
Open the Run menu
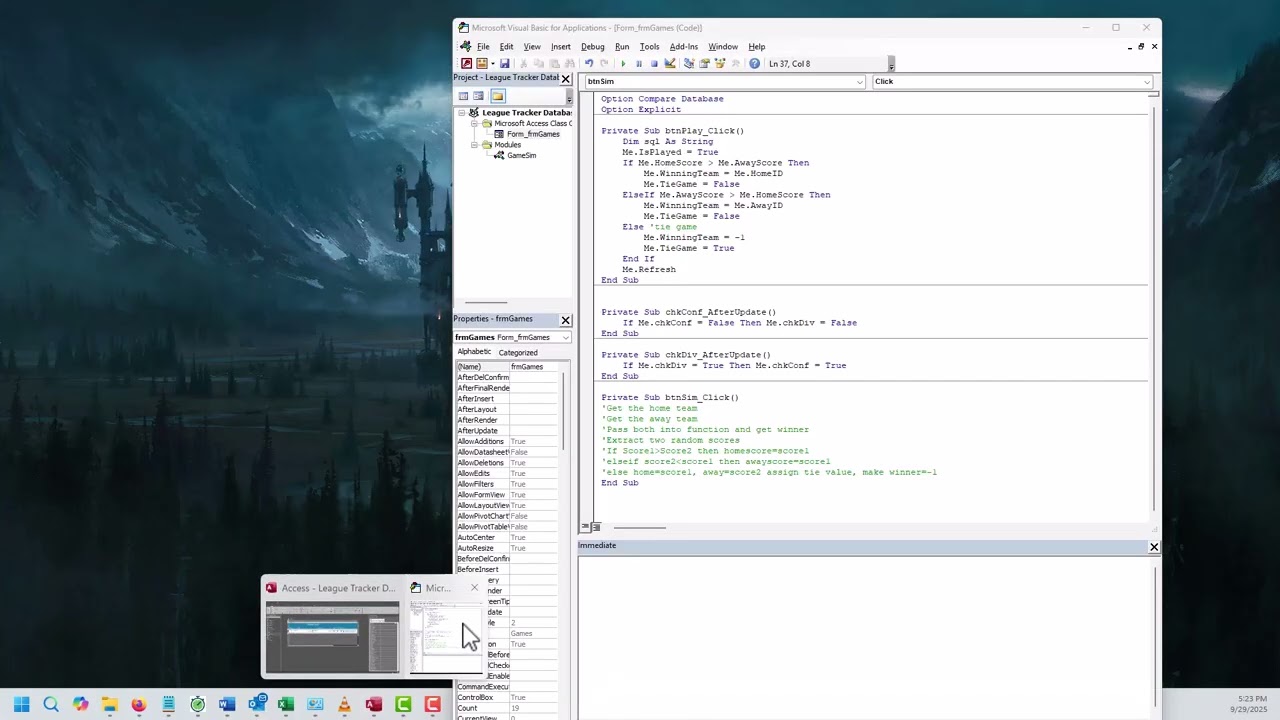[x=622, y=47]
